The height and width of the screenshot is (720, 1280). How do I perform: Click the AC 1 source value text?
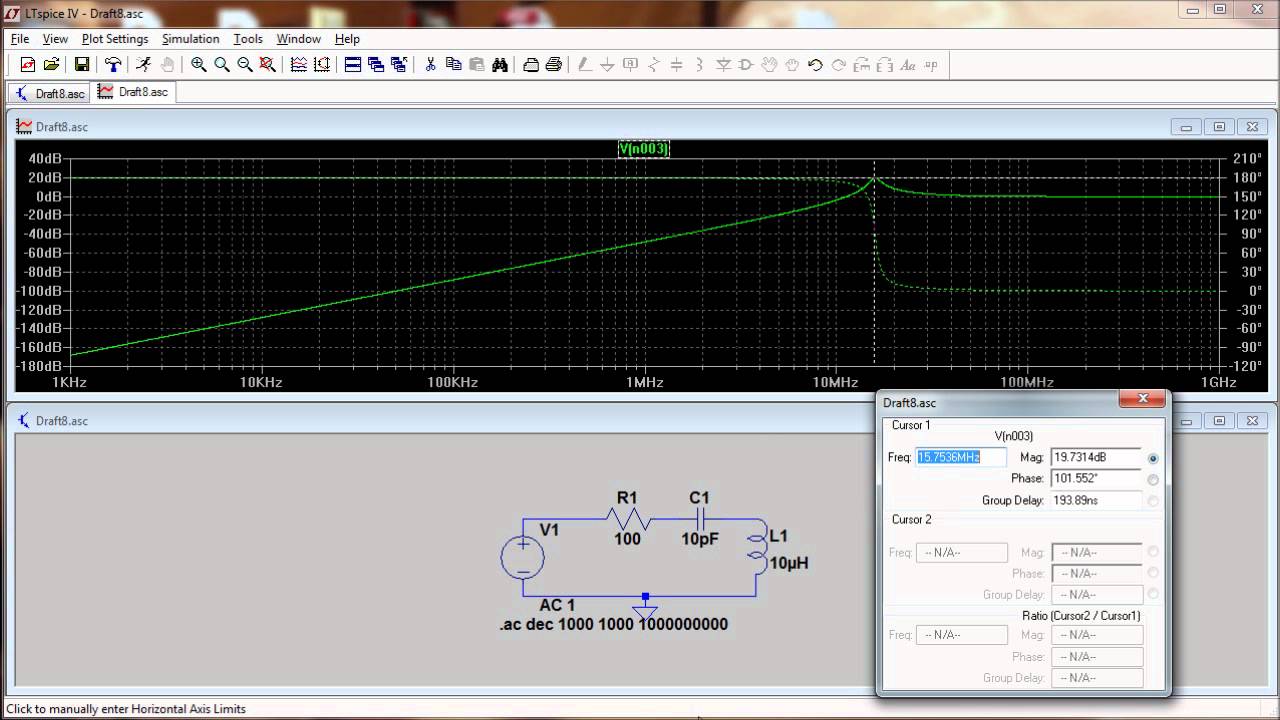pos(557,605)
